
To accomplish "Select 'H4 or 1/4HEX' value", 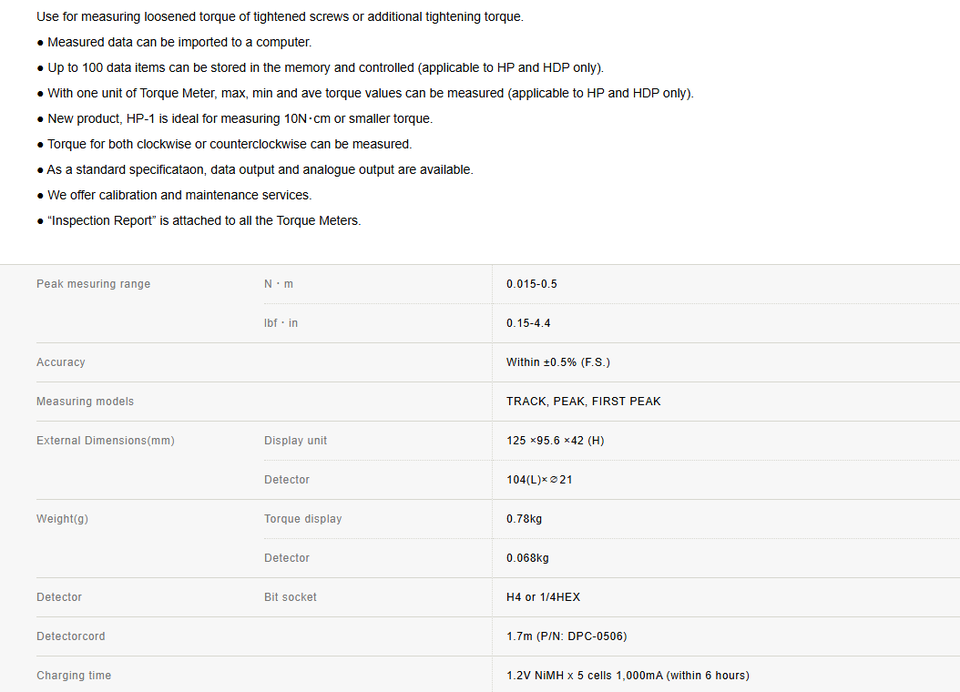I will (x=543, y=598).
